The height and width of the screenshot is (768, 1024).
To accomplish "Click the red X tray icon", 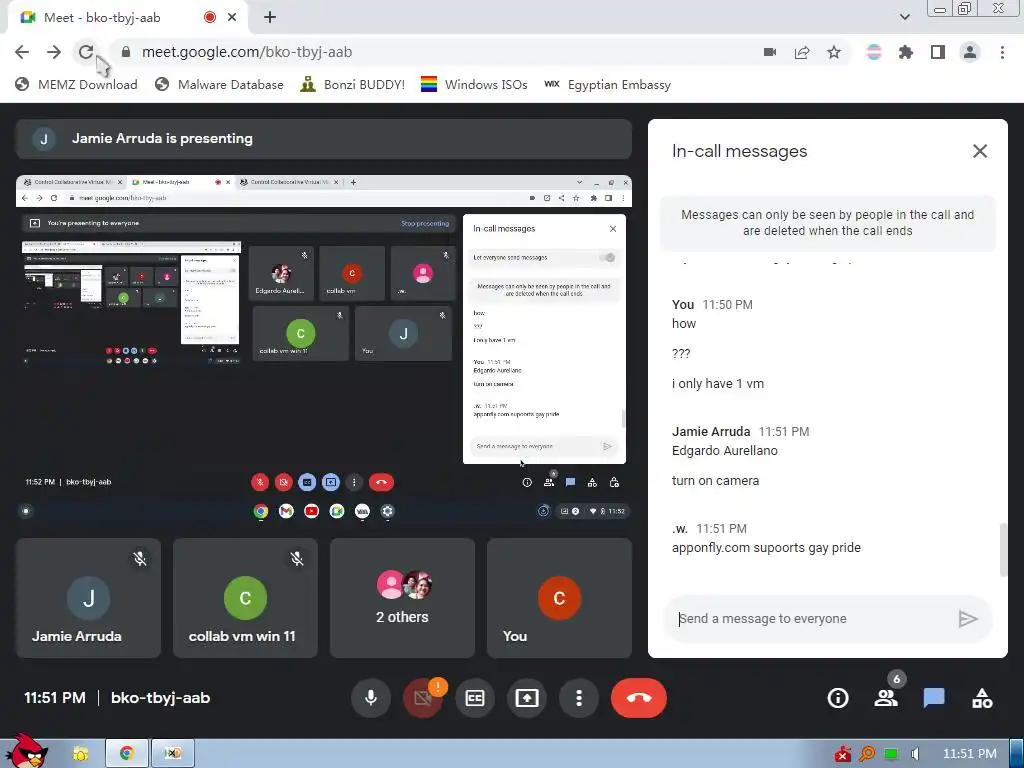I will (843, 754).
